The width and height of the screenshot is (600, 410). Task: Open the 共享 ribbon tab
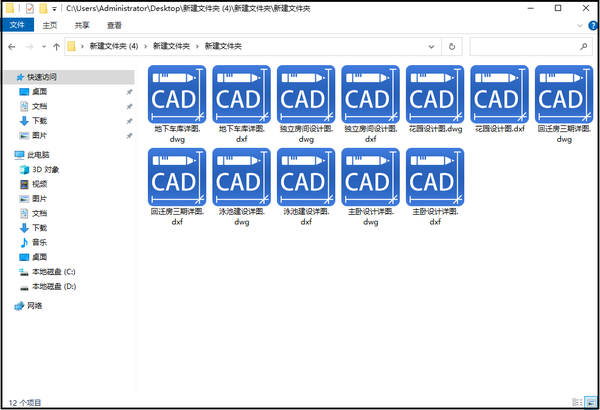pos(82,26)
